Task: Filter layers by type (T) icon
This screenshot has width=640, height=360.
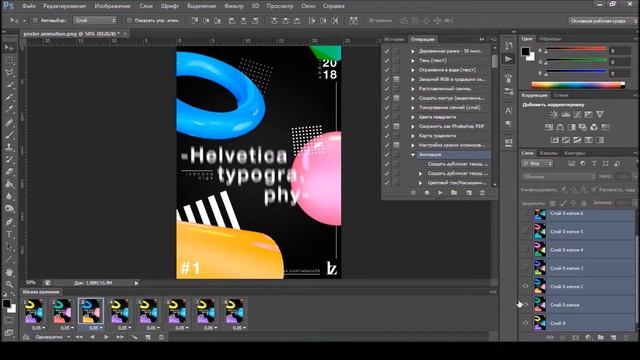Action: pyautogui.click(x=594, y=164)
